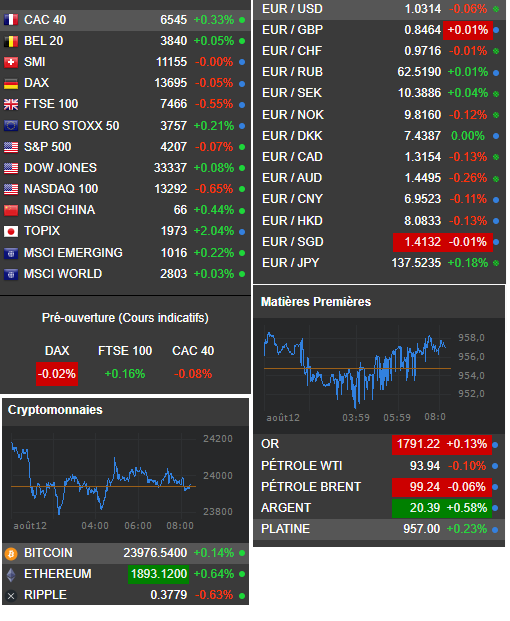510x621 pixels.
Task: Click the Chinese flag beside MSCI CHINA
Action: pos(11,210)
